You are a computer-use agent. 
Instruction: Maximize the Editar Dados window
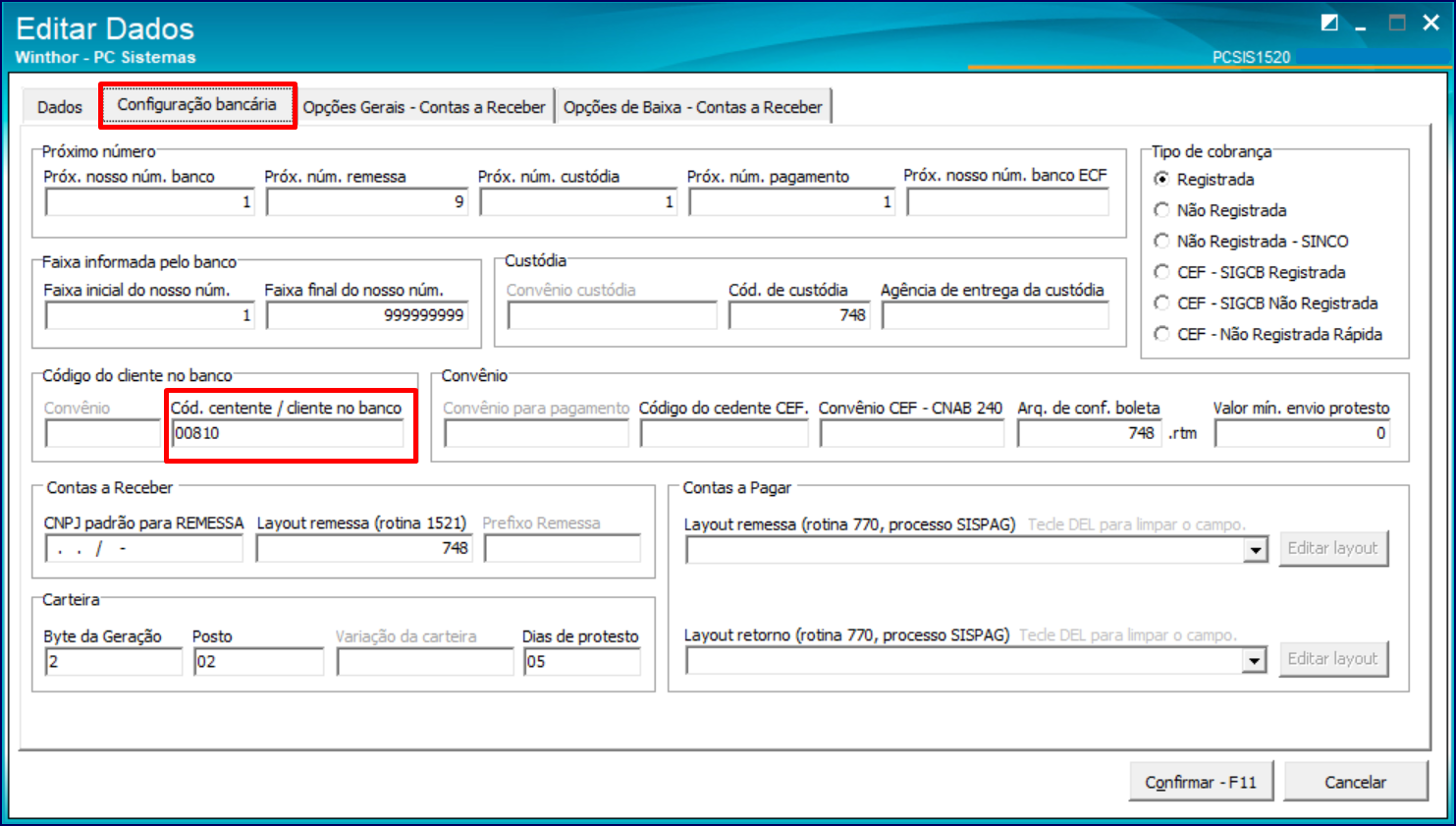tap(1397, 23)
